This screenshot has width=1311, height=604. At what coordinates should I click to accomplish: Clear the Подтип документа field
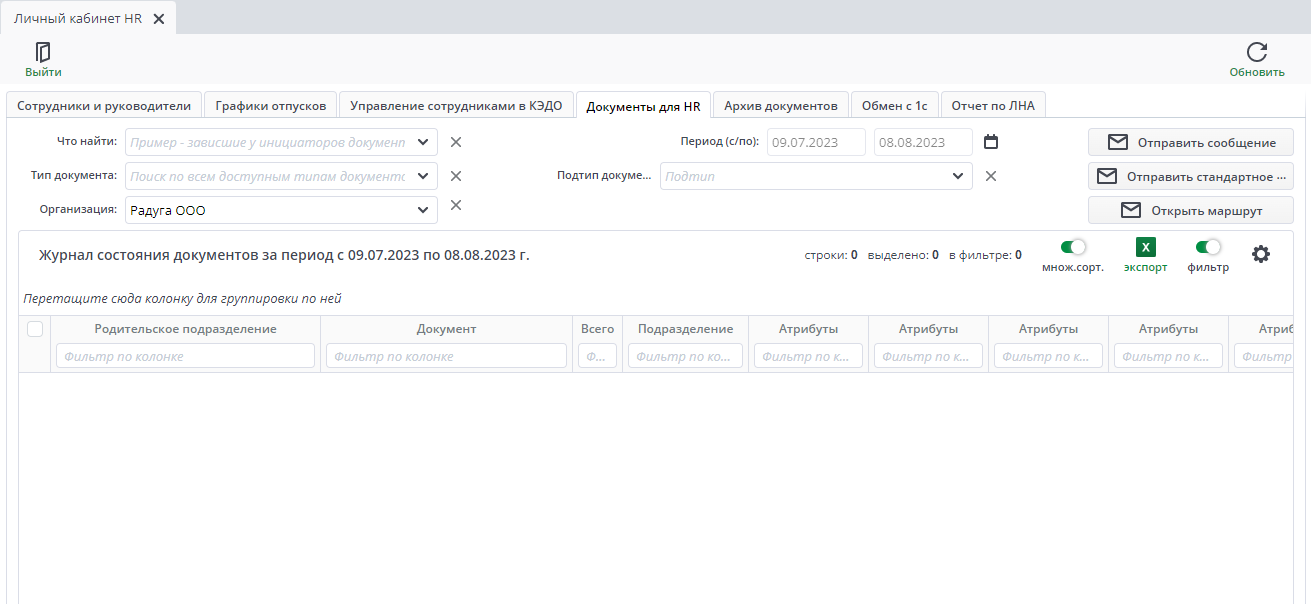(x=991, y=176)
